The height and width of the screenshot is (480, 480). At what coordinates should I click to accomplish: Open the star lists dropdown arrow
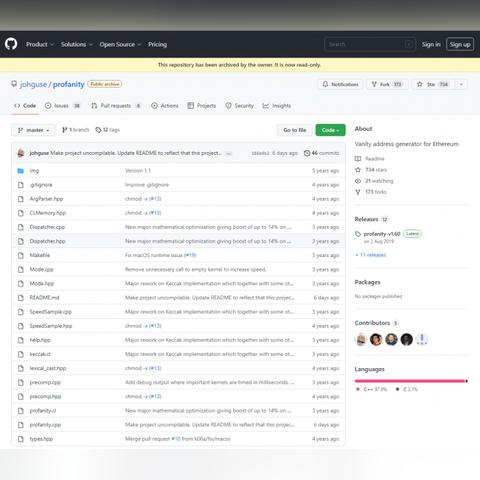pyautogui.click(x=461, y=84)
